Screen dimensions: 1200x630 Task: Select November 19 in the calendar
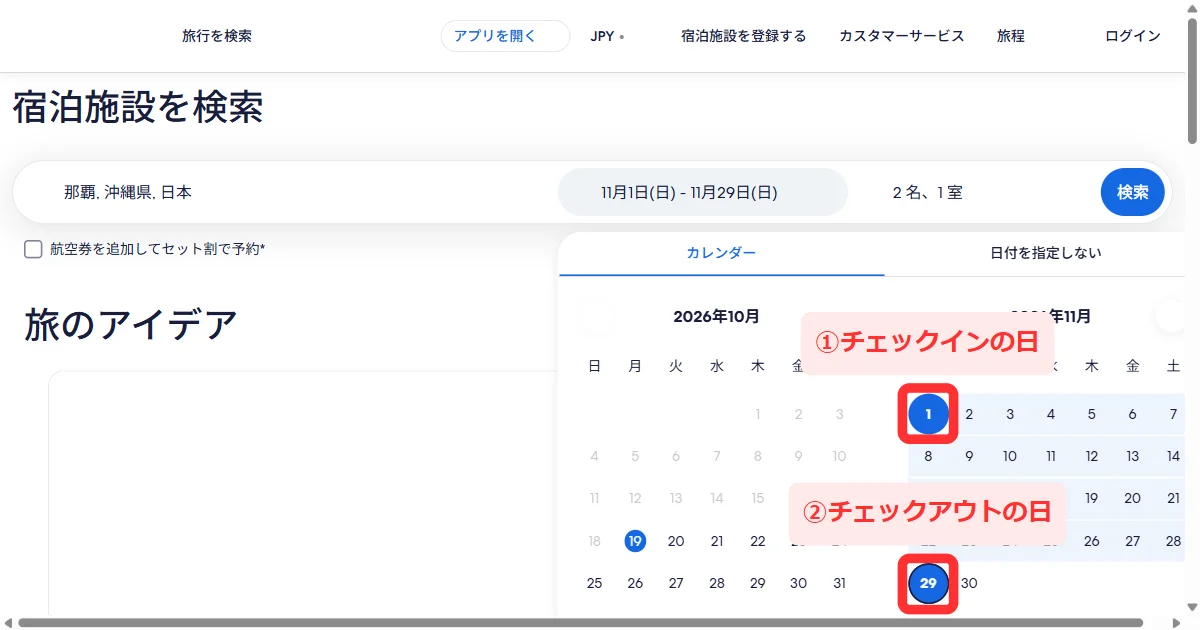tap(1092, 498)
